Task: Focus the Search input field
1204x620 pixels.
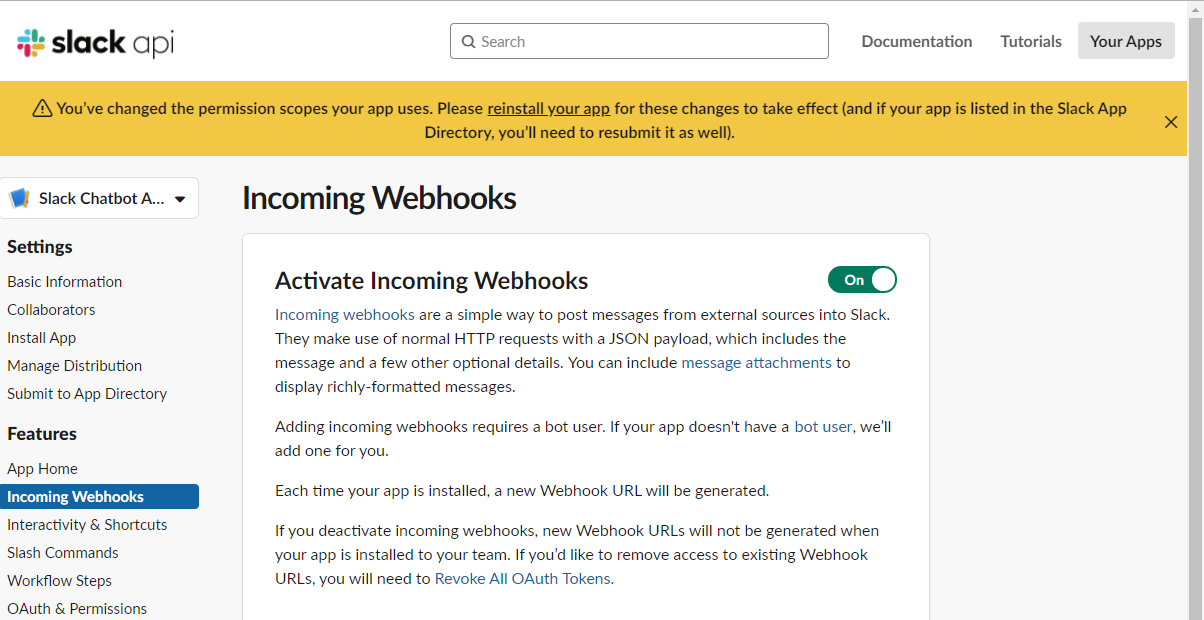Action: tap(639, 41)
